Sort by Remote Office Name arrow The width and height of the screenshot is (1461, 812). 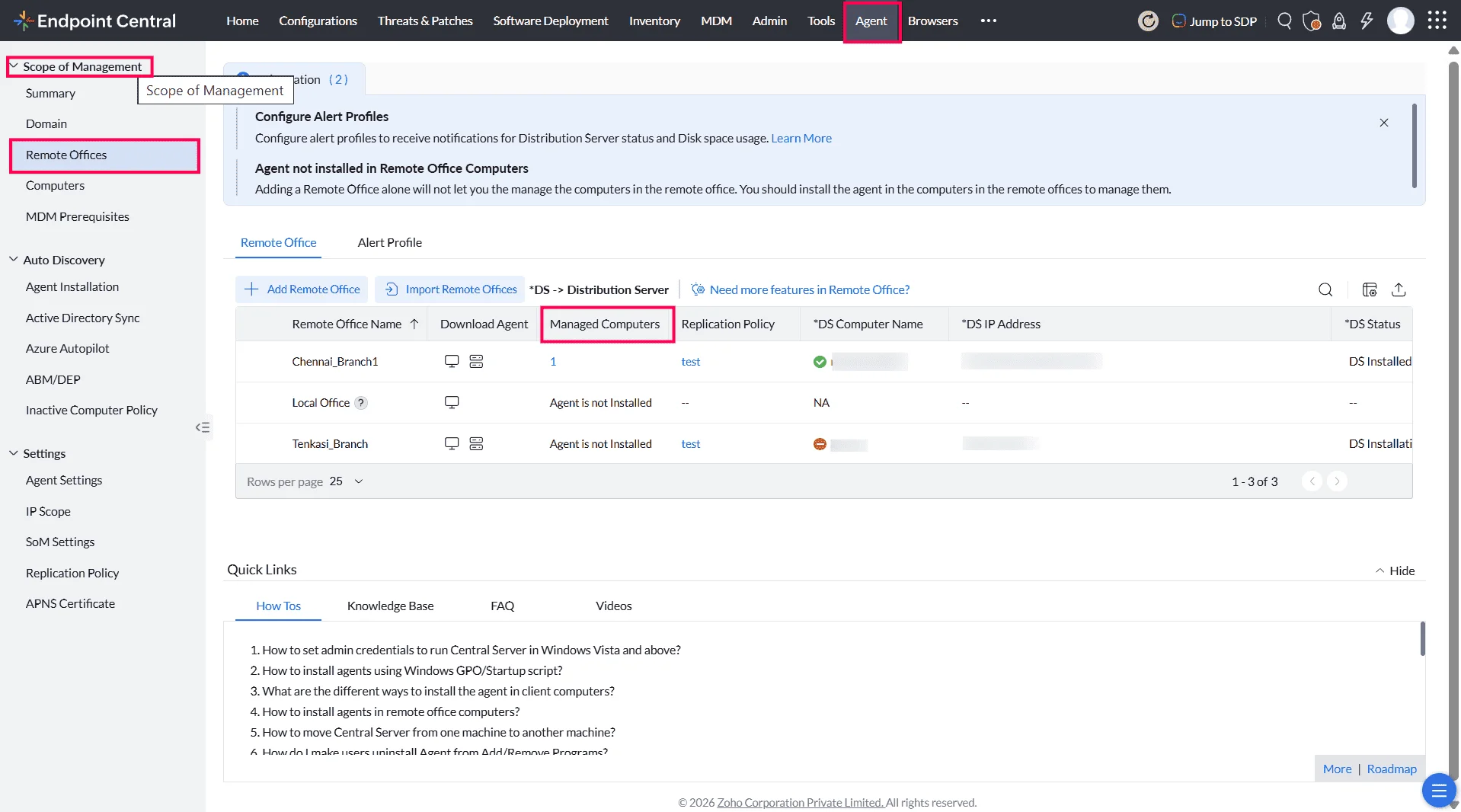[x=414, y=324]
